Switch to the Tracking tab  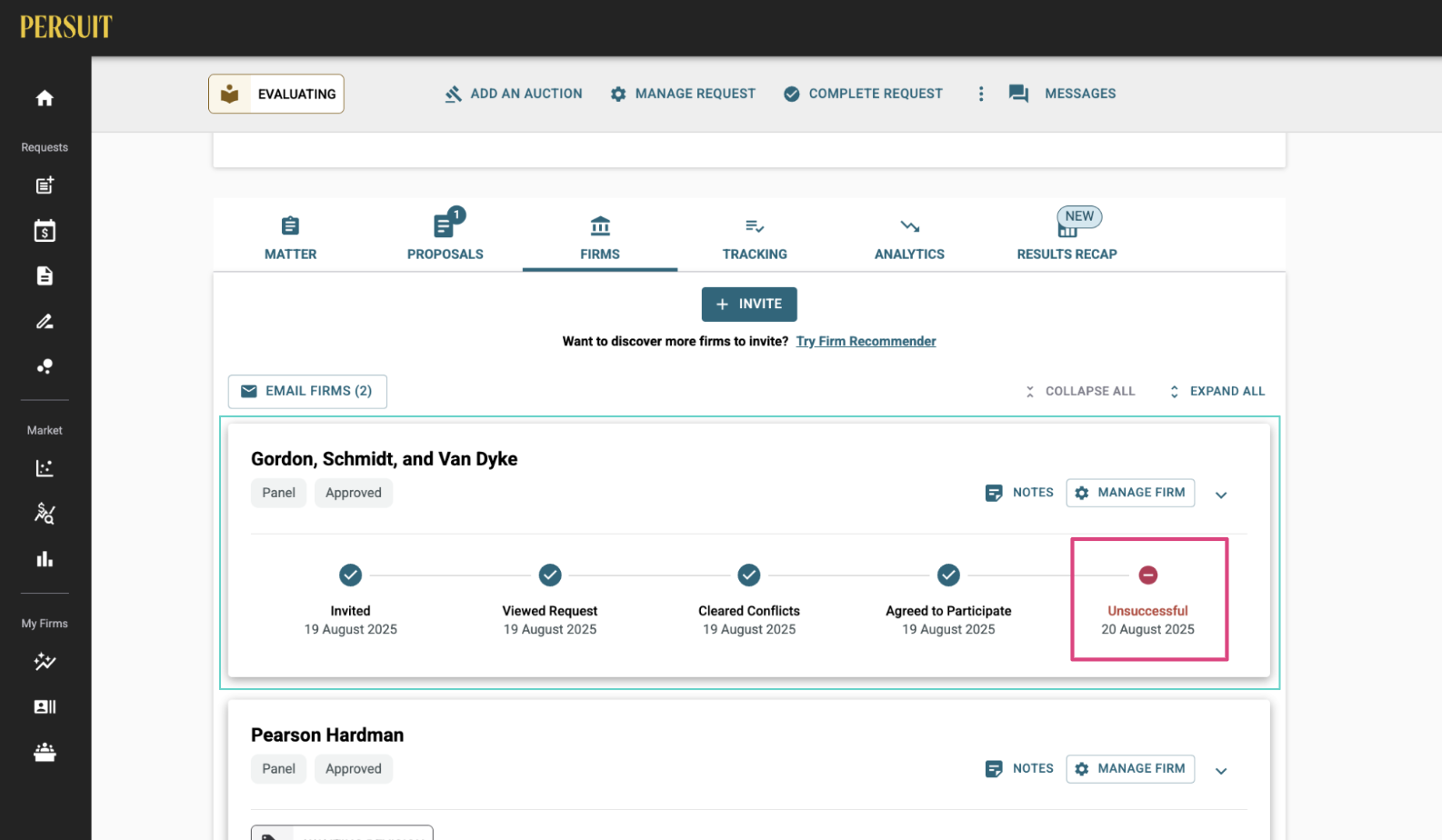755,239
